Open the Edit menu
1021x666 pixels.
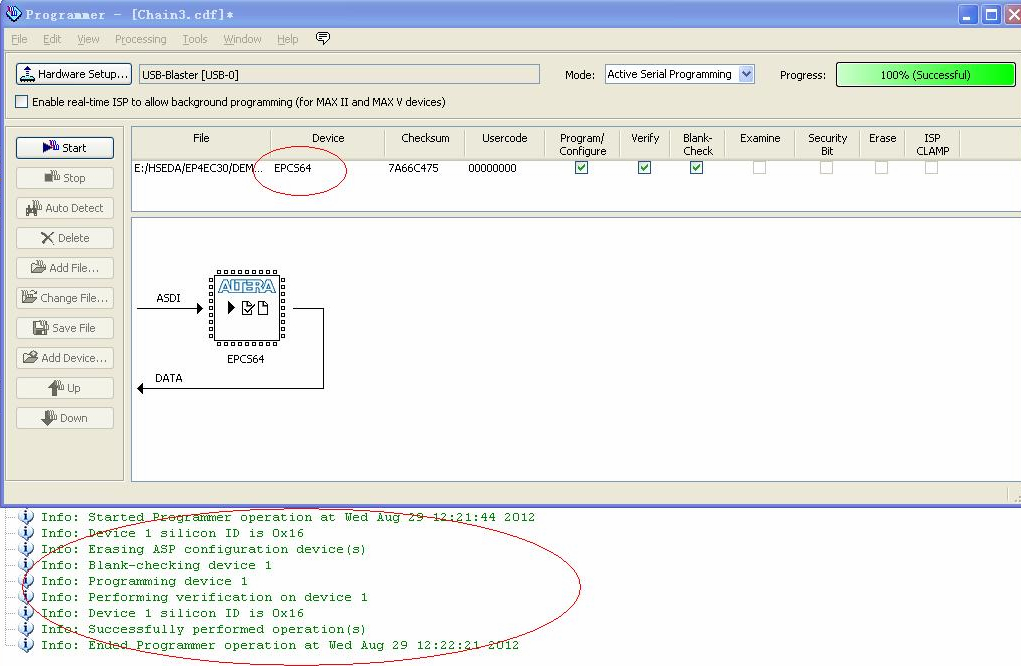coord(52,39)
